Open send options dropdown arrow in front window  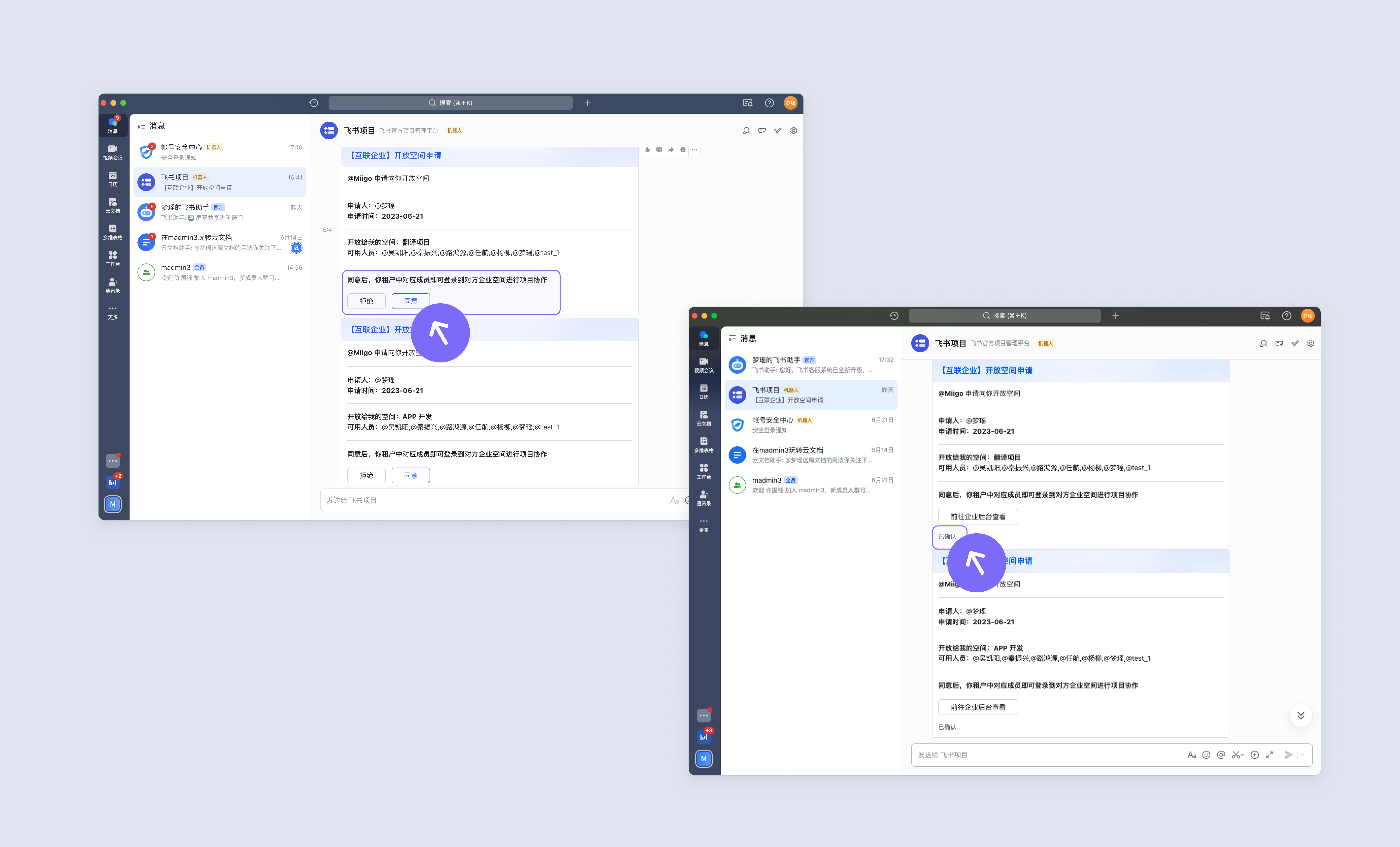[1302, 755]
